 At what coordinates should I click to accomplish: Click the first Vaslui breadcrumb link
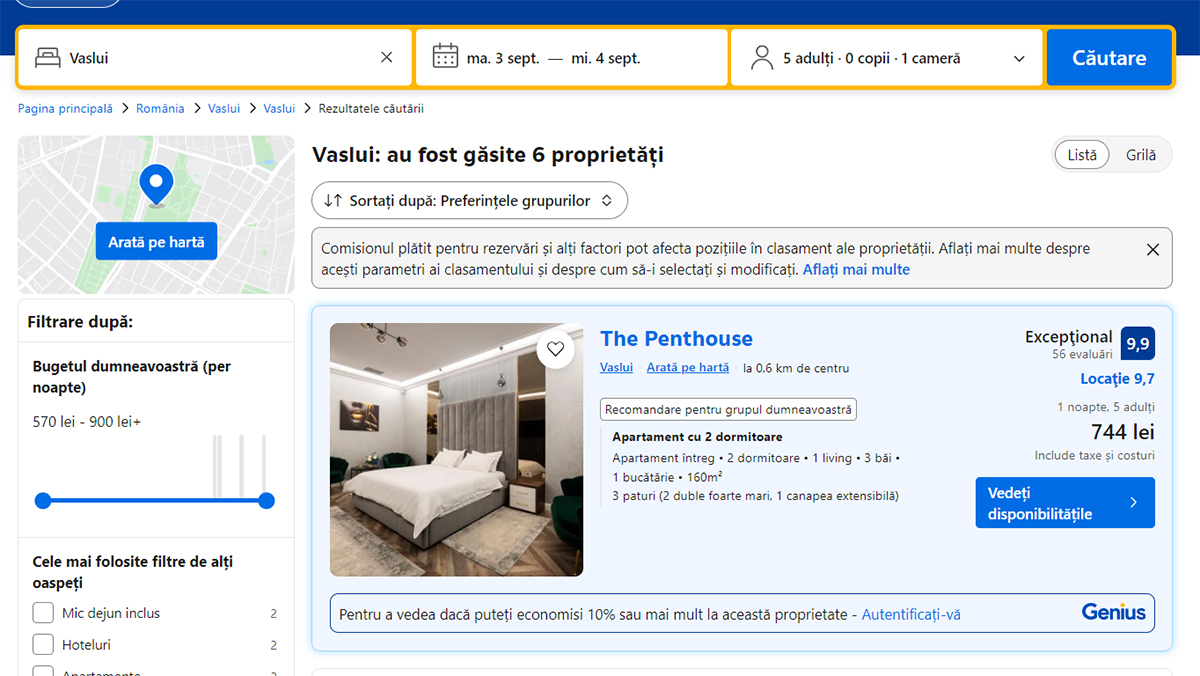pyautogui.click(x=224, y=109)
